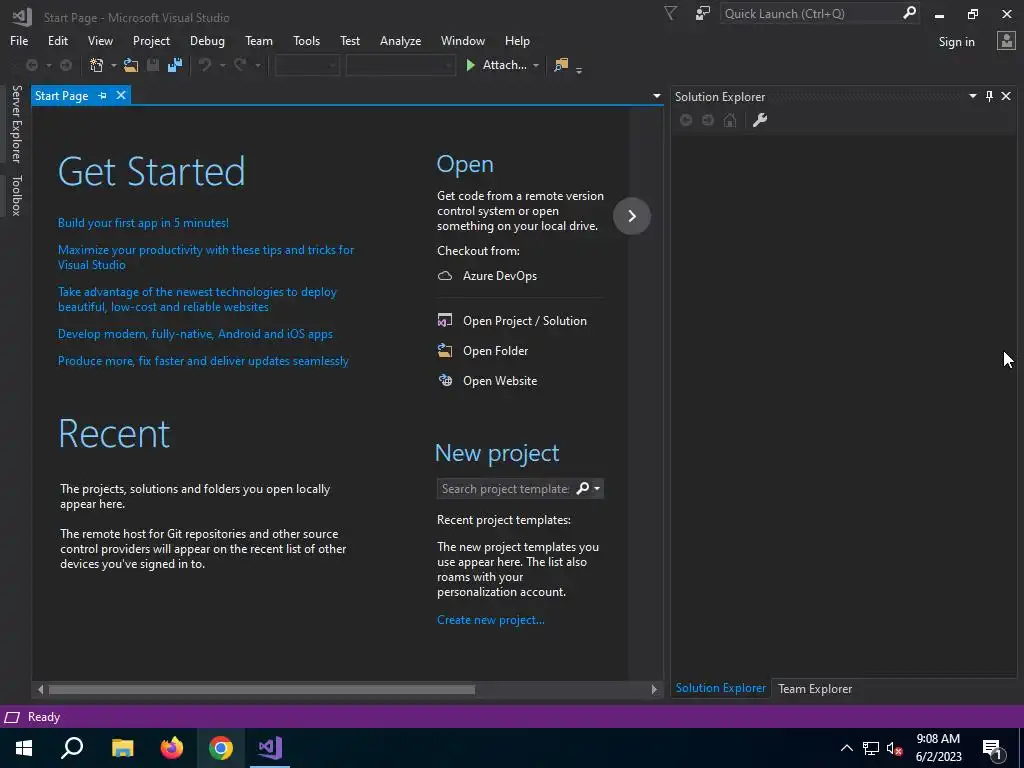This screenshot has width=1024, height=768.
Task: Click the Open File toolbar icon
Action: (131, 65)
